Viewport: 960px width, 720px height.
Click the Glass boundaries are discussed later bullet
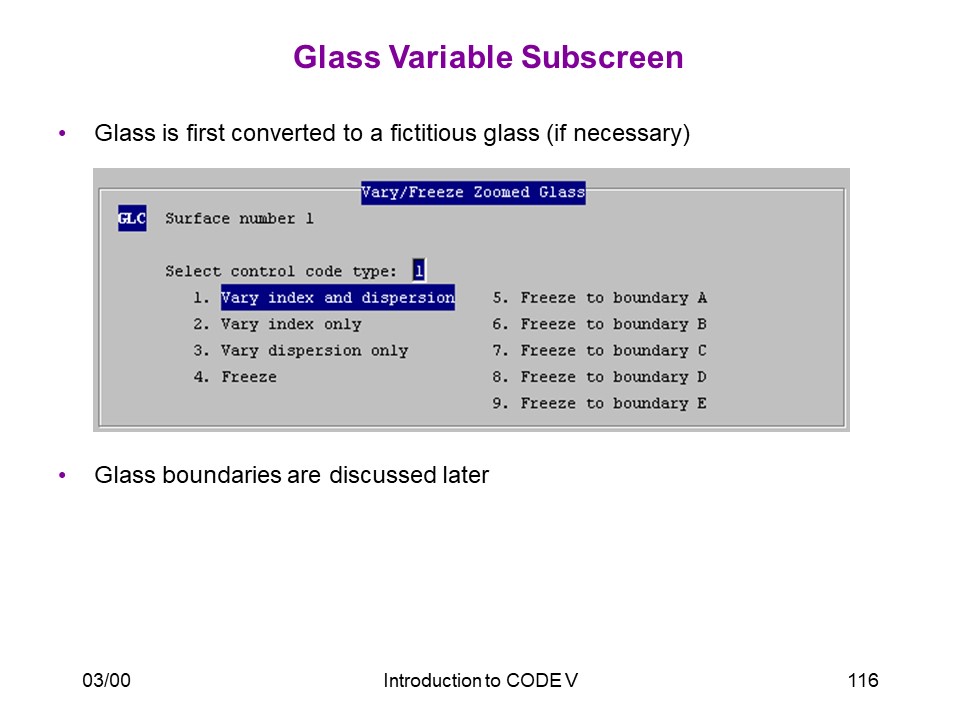(x=291, y=475)
